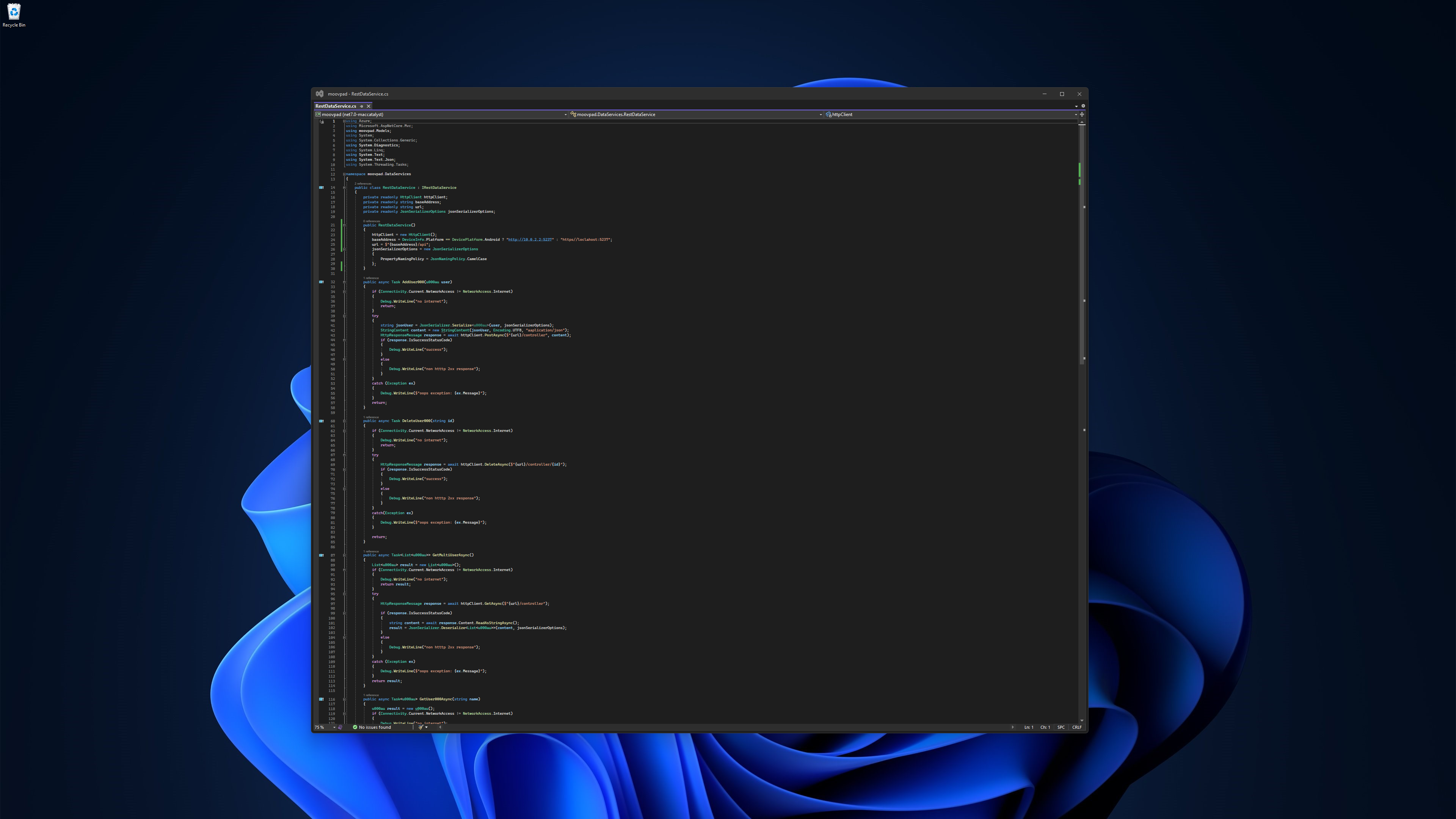
Task: Click the IntelliCode icon in the status bar
Action: 340,728
